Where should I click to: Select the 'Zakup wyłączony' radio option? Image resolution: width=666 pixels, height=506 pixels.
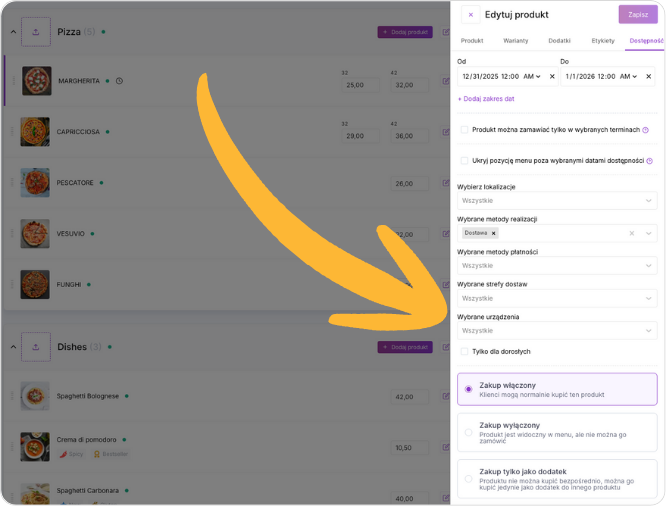coord(468,432)
